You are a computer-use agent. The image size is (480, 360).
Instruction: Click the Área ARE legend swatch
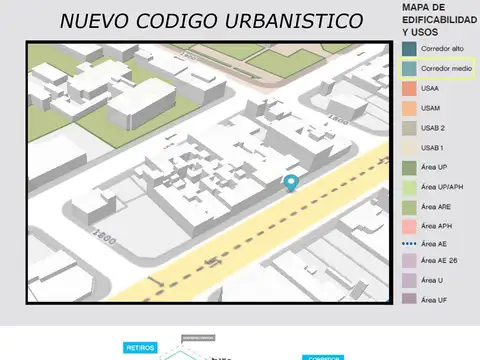409,207
